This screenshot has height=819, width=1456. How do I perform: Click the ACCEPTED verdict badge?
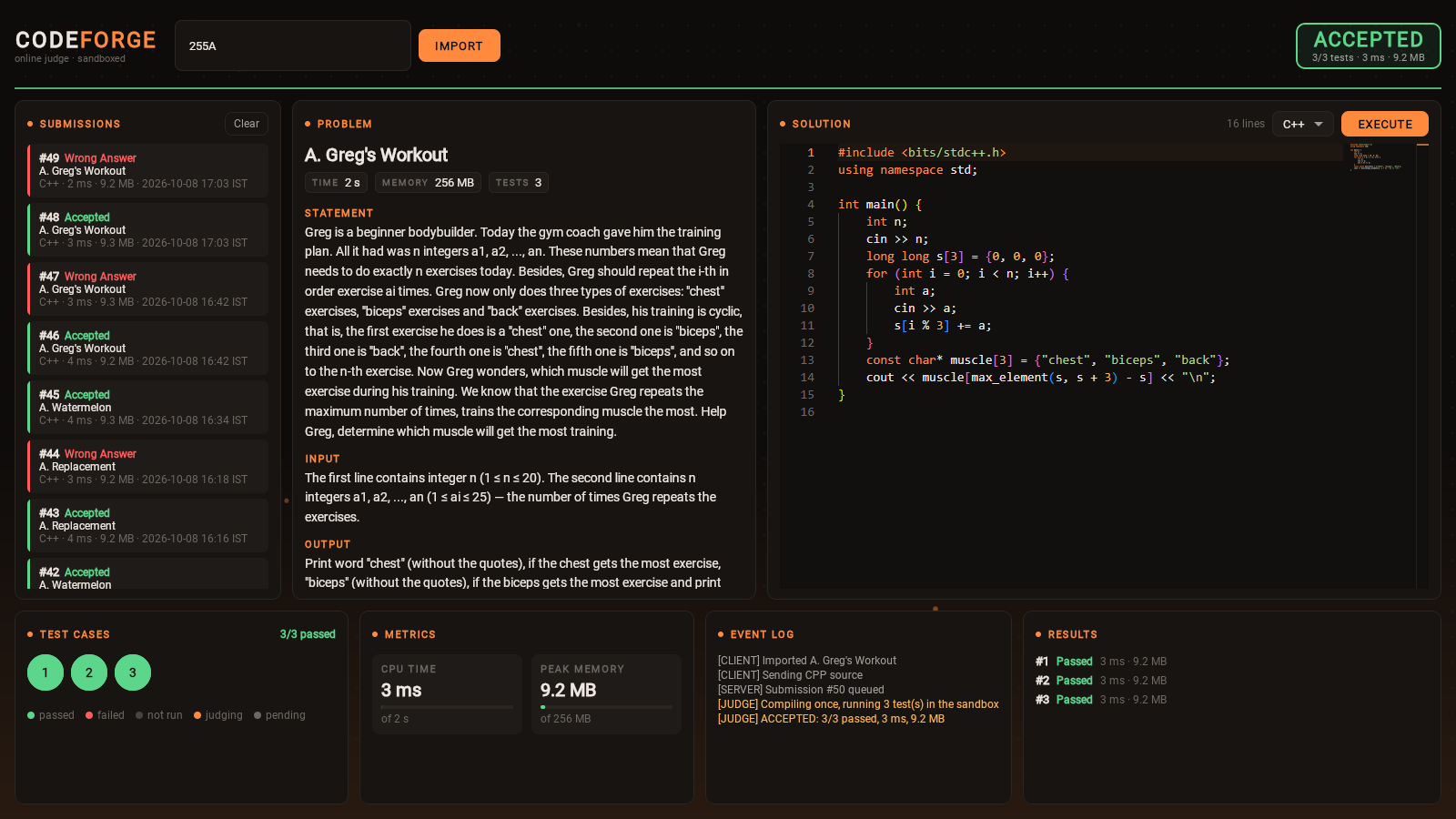pyautogui.click(x=1368, y=45)
